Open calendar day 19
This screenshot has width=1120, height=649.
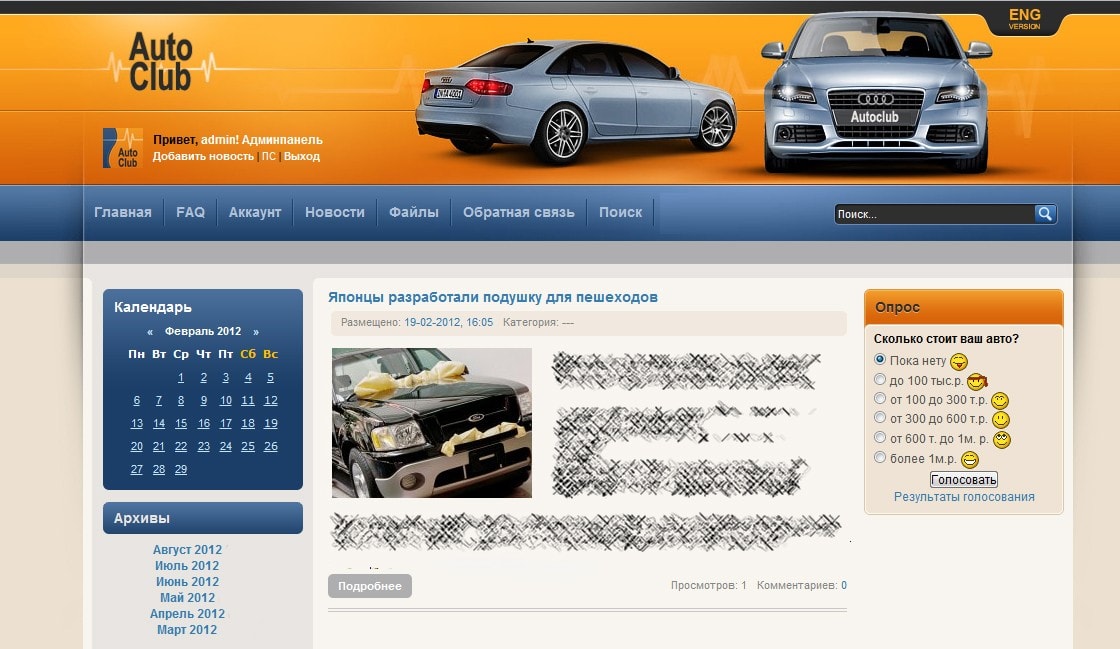click(x=271, y=423)
